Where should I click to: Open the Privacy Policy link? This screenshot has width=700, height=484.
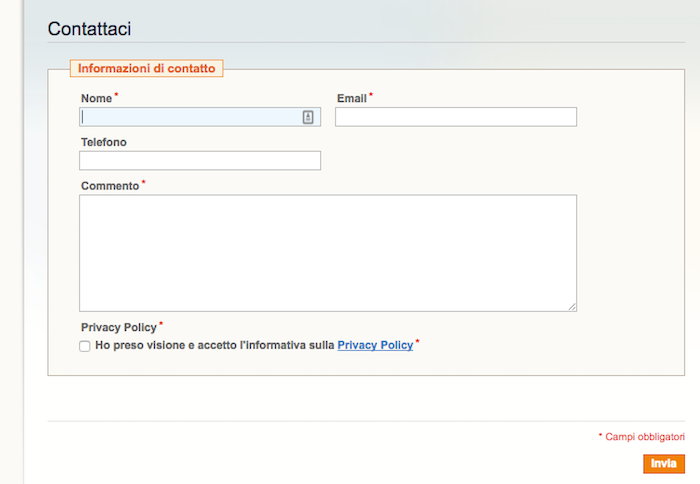375,345
